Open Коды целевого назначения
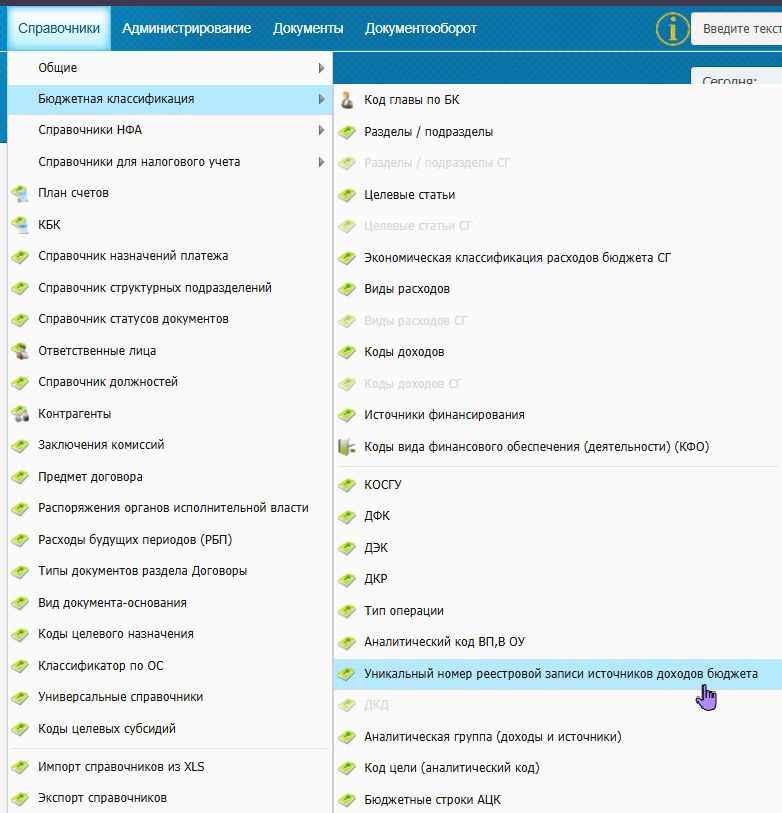782x813 pixels. tap(170, 635)
